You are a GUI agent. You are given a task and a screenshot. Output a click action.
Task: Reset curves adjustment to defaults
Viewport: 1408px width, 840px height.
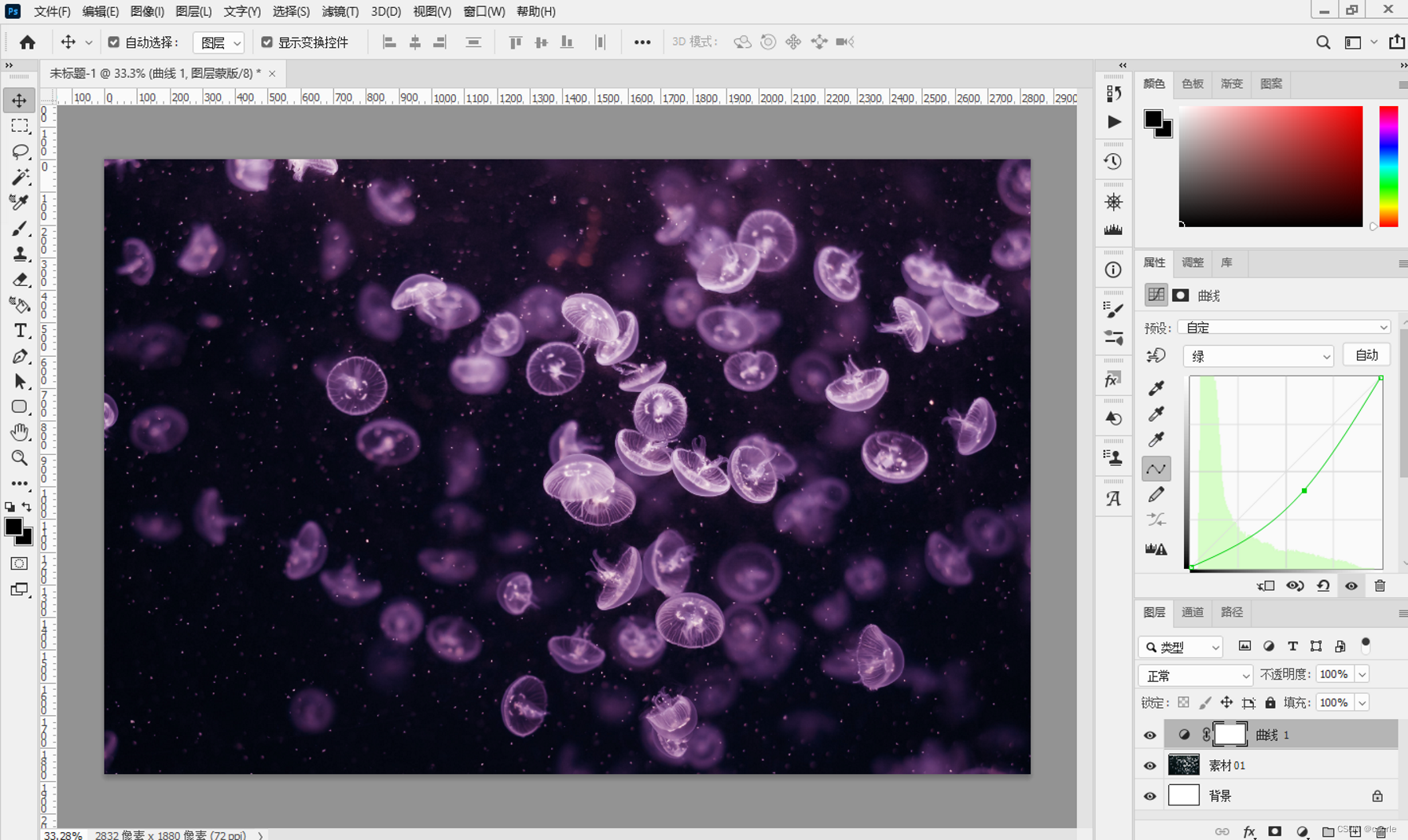click(1323, 586)
